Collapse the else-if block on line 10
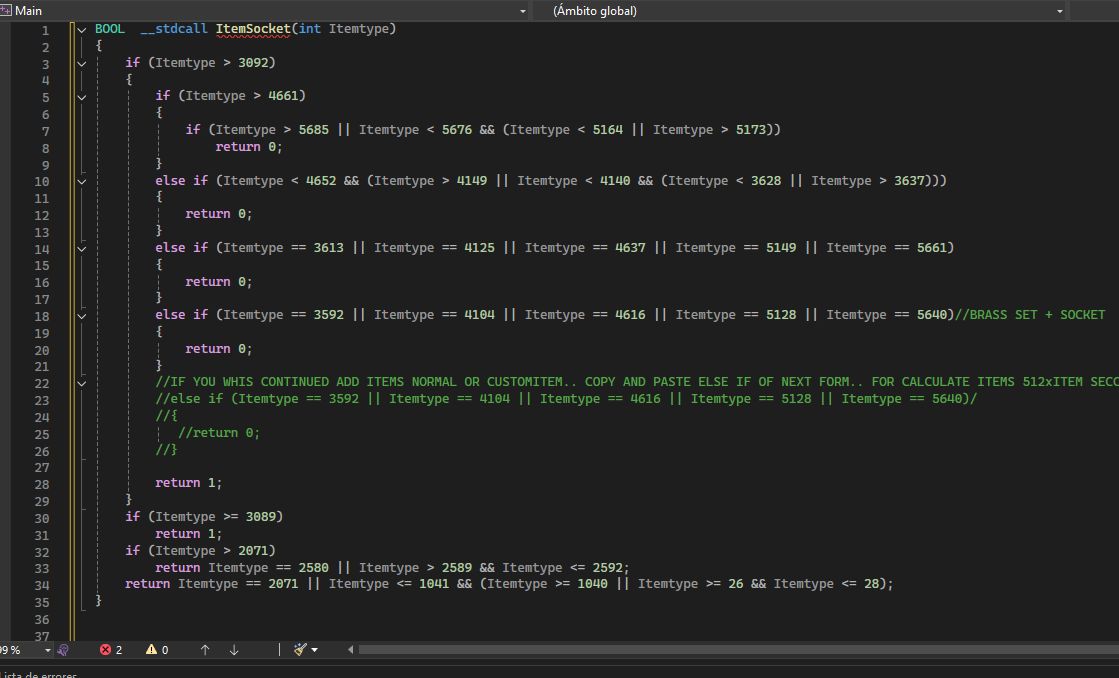 point(81,181)
